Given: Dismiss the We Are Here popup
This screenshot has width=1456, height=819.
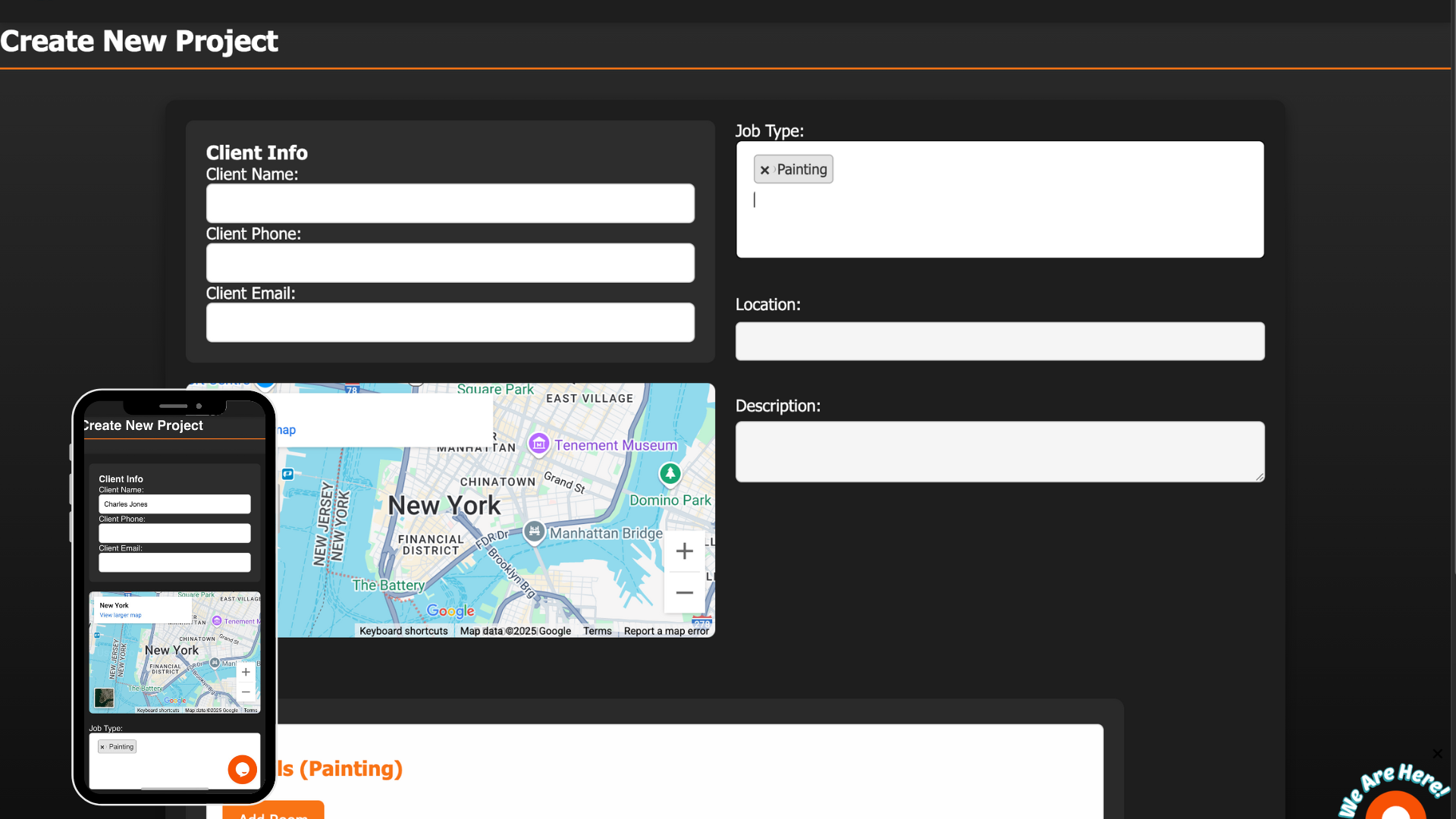Looking at the screenshot, I should (x=1437, y=753).
